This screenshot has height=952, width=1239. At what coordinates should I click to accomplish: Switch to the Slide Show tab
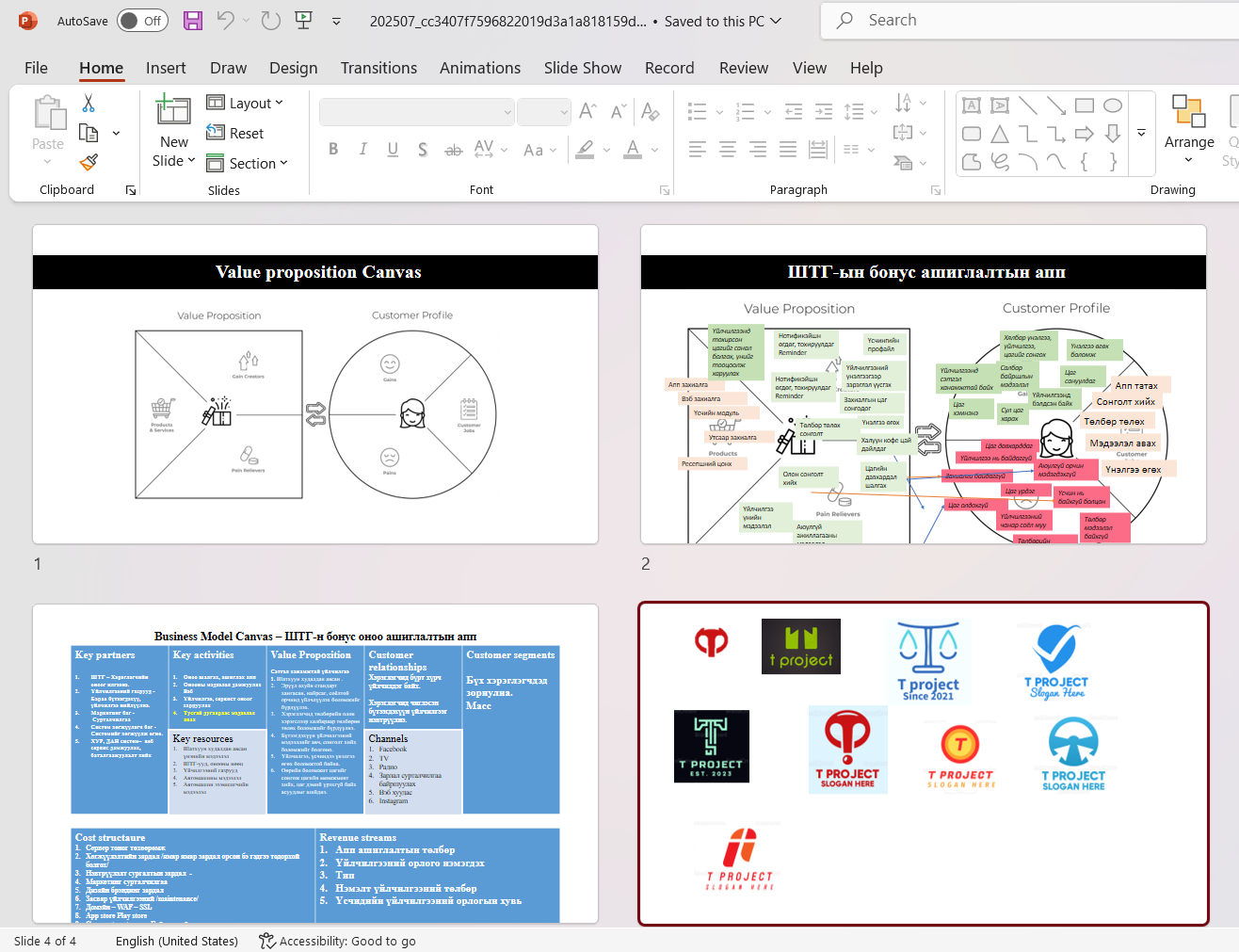583,68
